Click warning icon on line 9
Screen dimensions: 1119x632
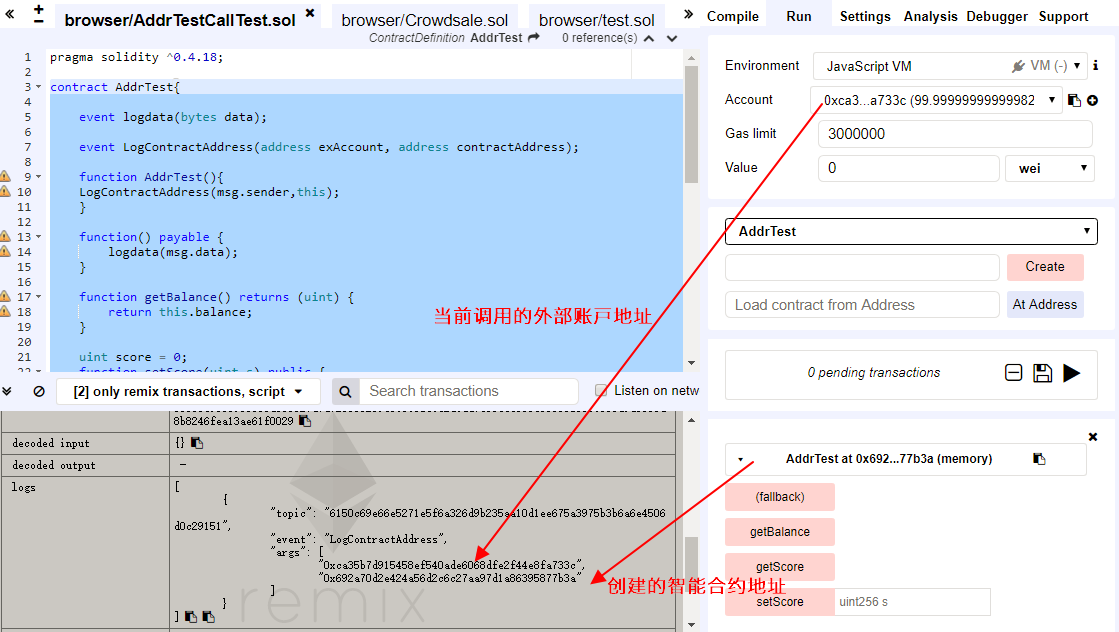[x=6, y=176]
